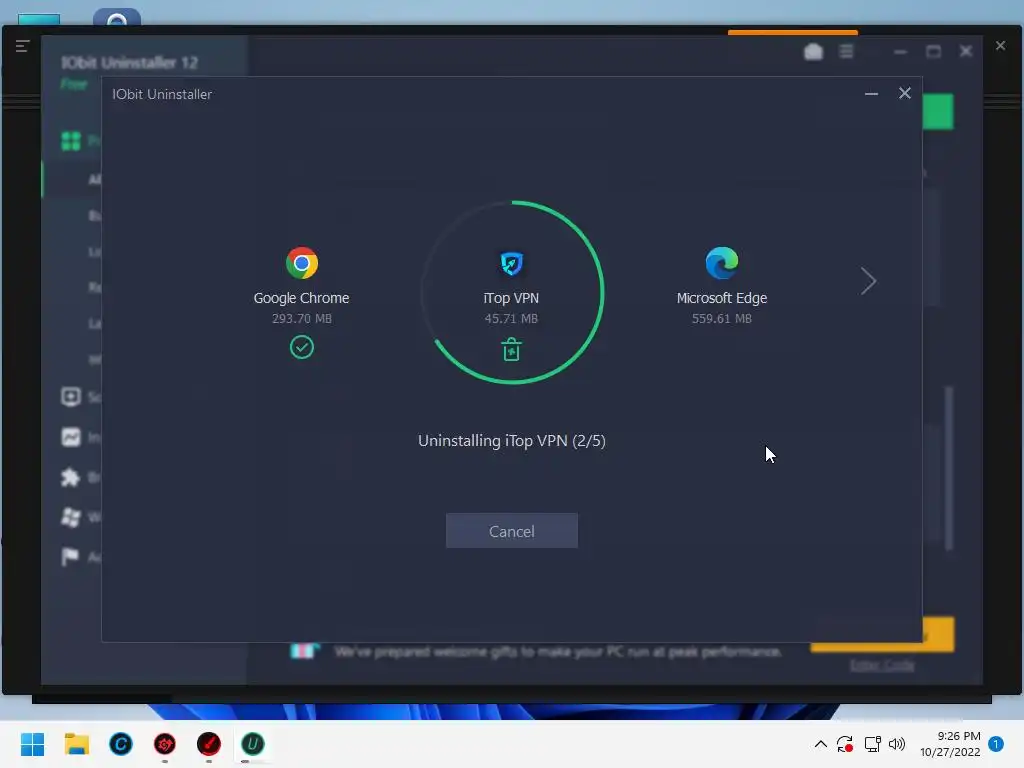Open Browser Extensions puzzle icon in sidebar
The width and height of the screenshot is (1024, 768).
coord(71,477)
